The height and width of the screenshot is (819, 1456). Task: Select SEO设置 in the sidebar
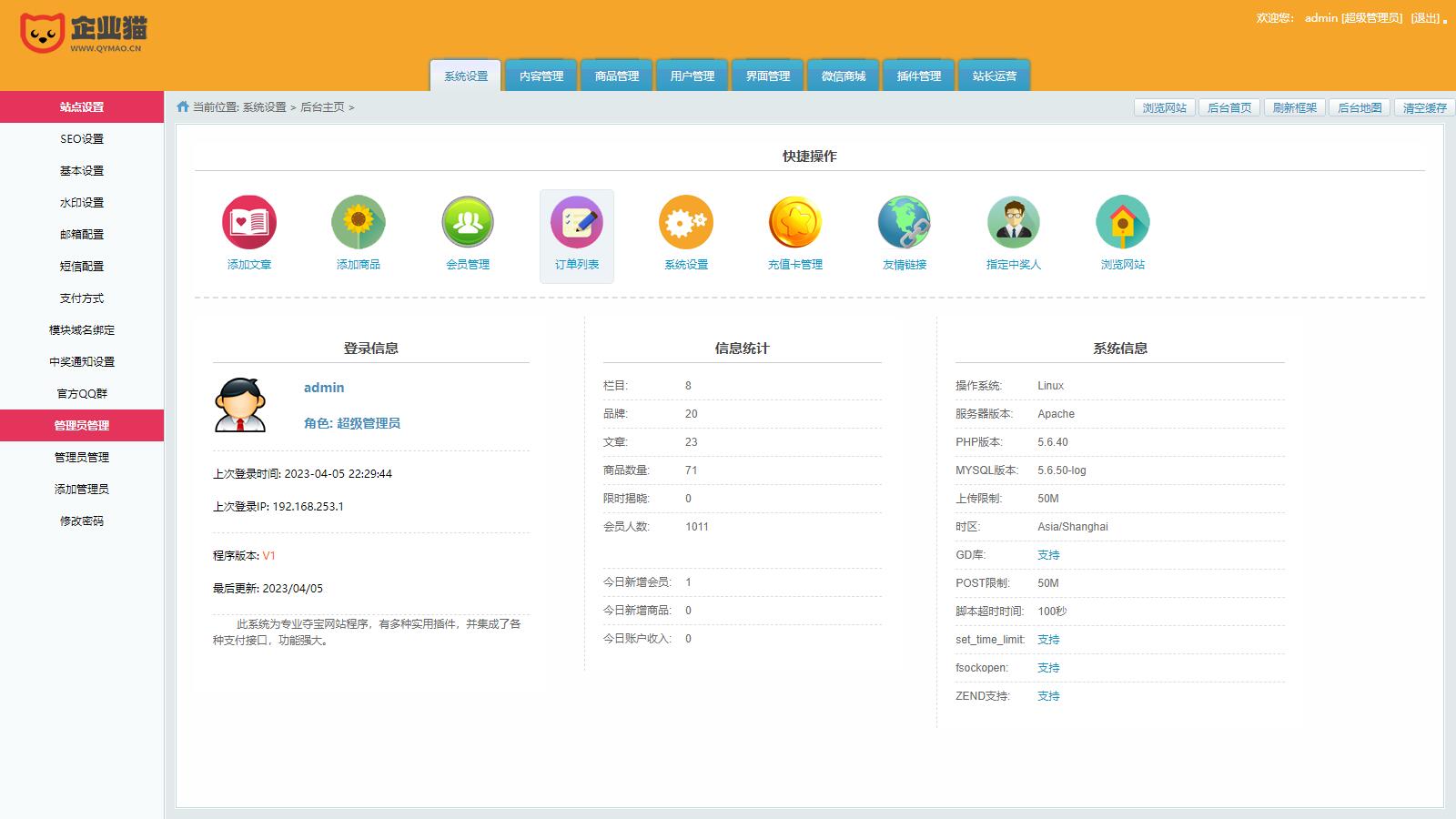pos(82,139)
